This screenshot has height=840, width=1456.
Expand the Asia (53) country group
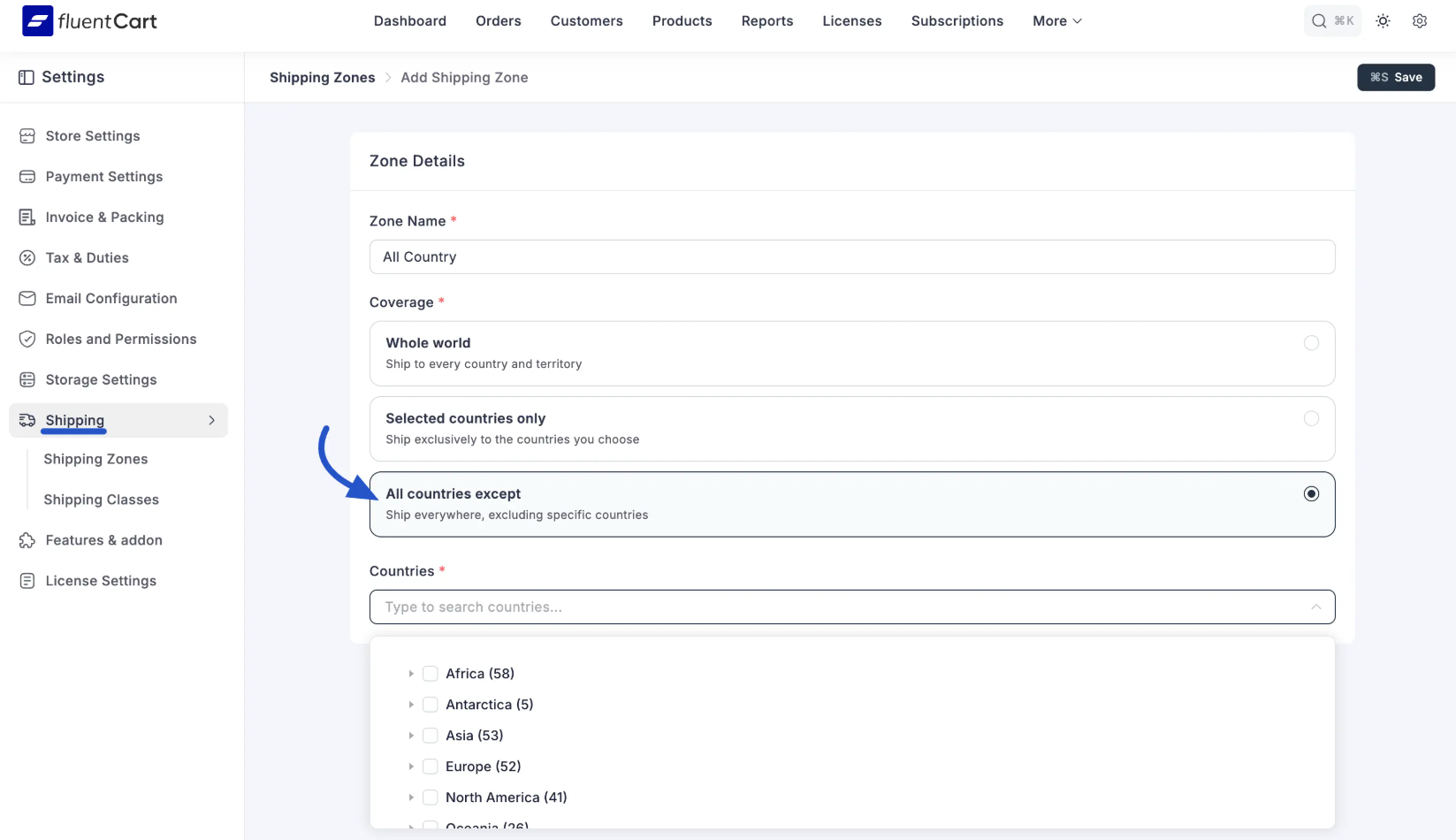tap(411, 736)
